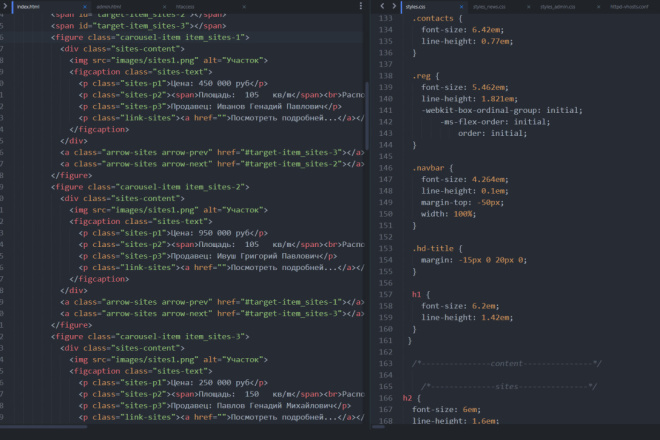Click the 'Цена: 250 000 руб' line
The image size is (660, 440).
[173, 383]
